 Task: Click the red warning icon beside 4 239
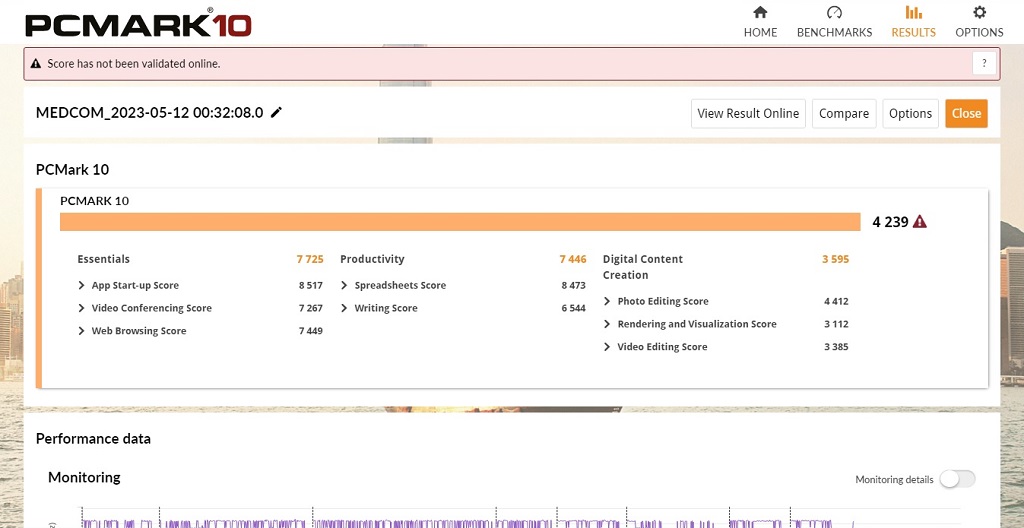[920, 222]
